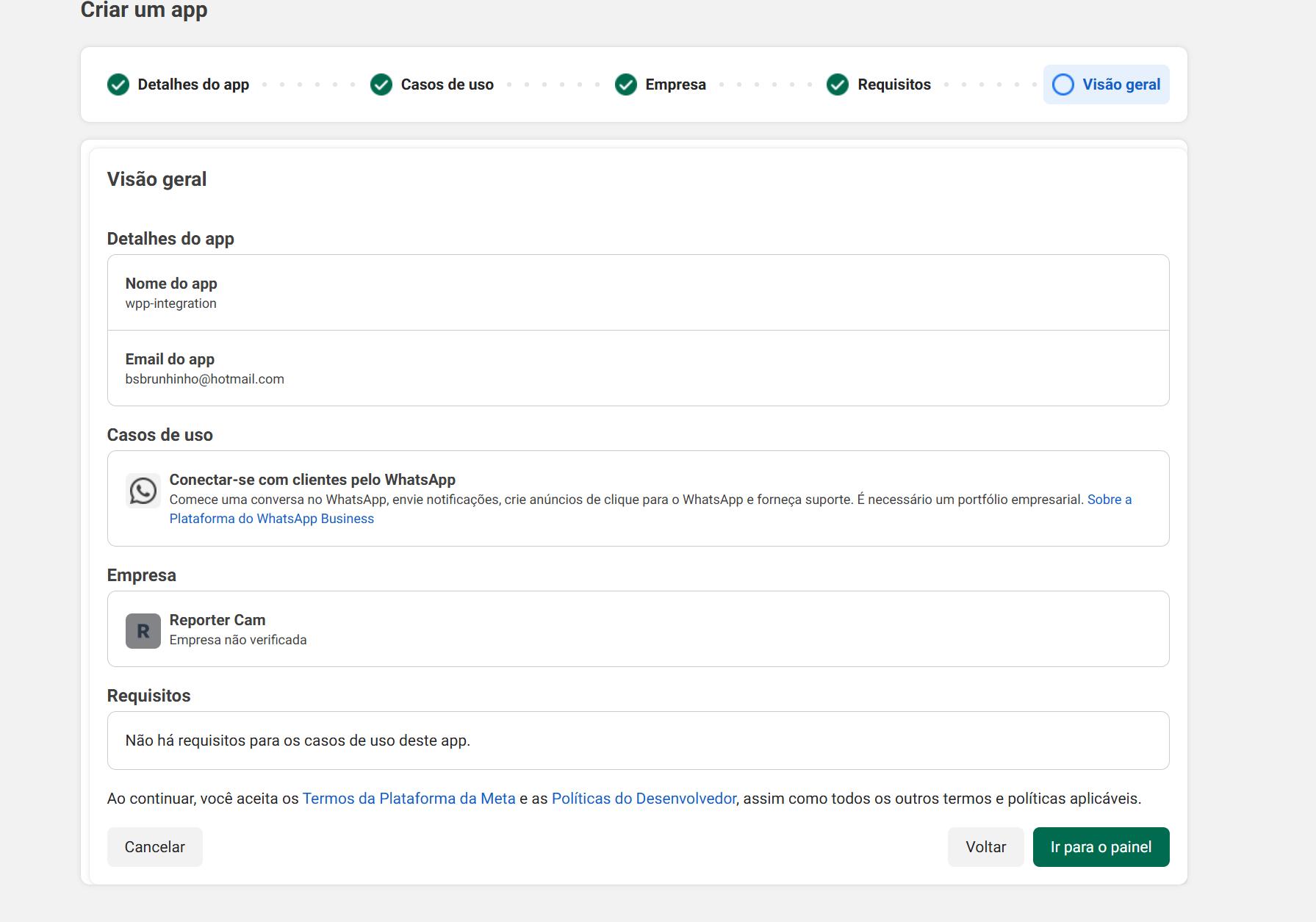Open the Termos da Plataforma da Meta link
Image resolution: width=1316 pixels, height=922 pixels.
click(409, 798)
